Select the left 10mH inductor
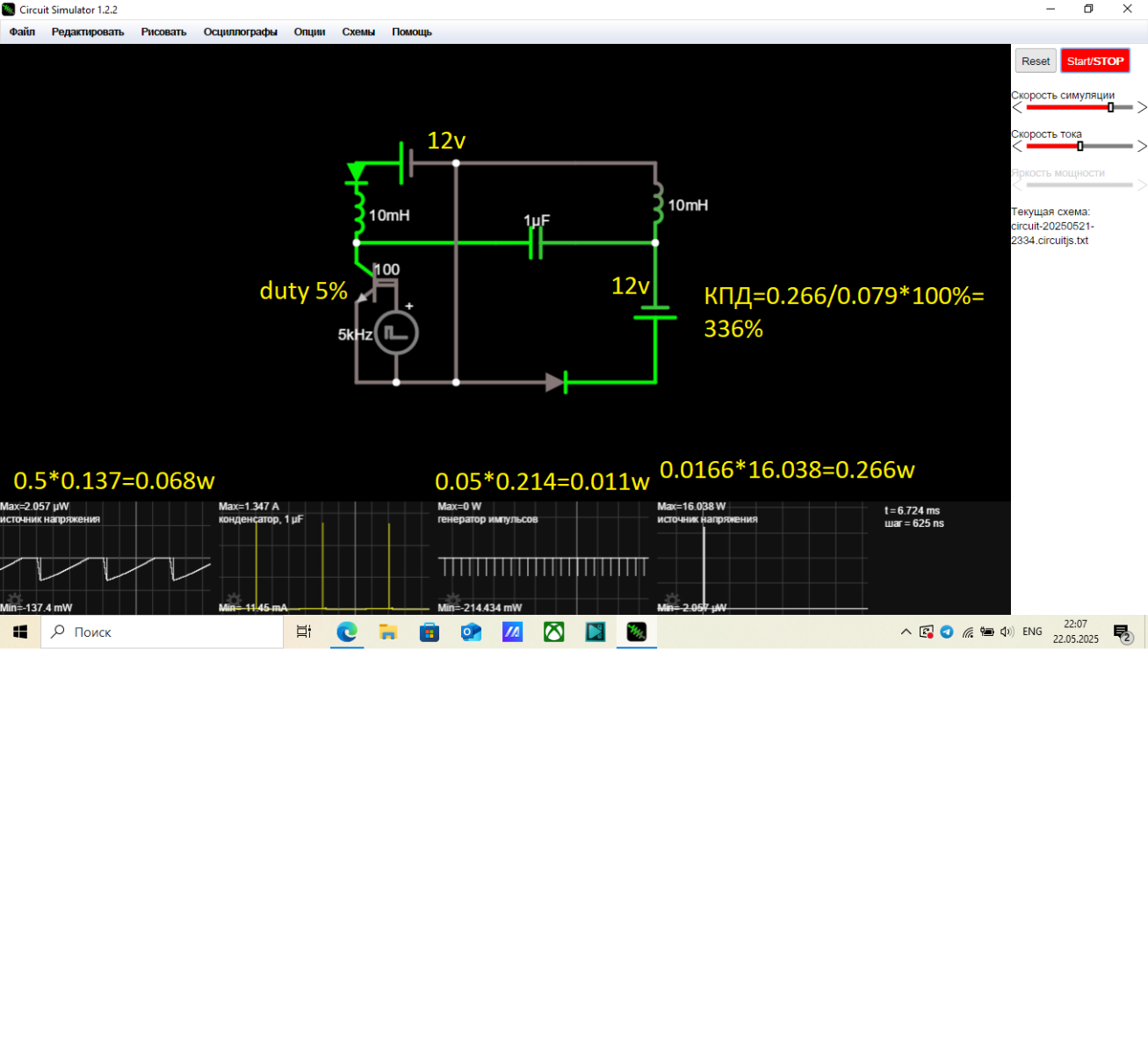Screen dimensions: 1148x1054 pos(357,213)
